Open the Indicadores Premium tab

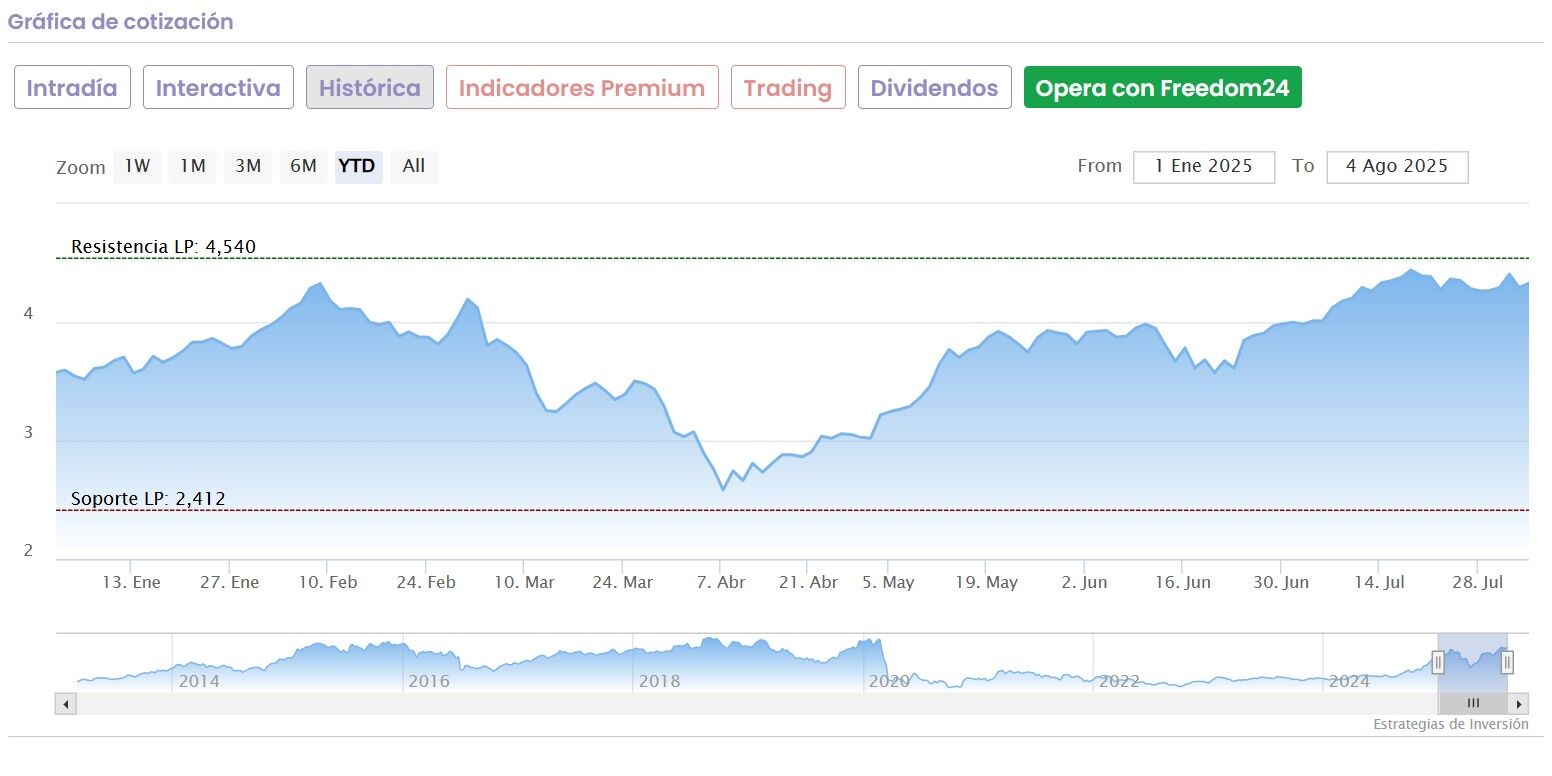coord(582,88)
